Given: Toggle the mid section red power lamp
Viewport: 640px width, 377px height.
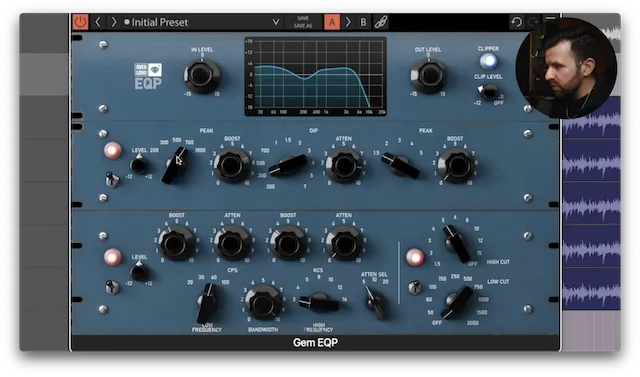Looking at the screenshot, I should tap(113, 150).
